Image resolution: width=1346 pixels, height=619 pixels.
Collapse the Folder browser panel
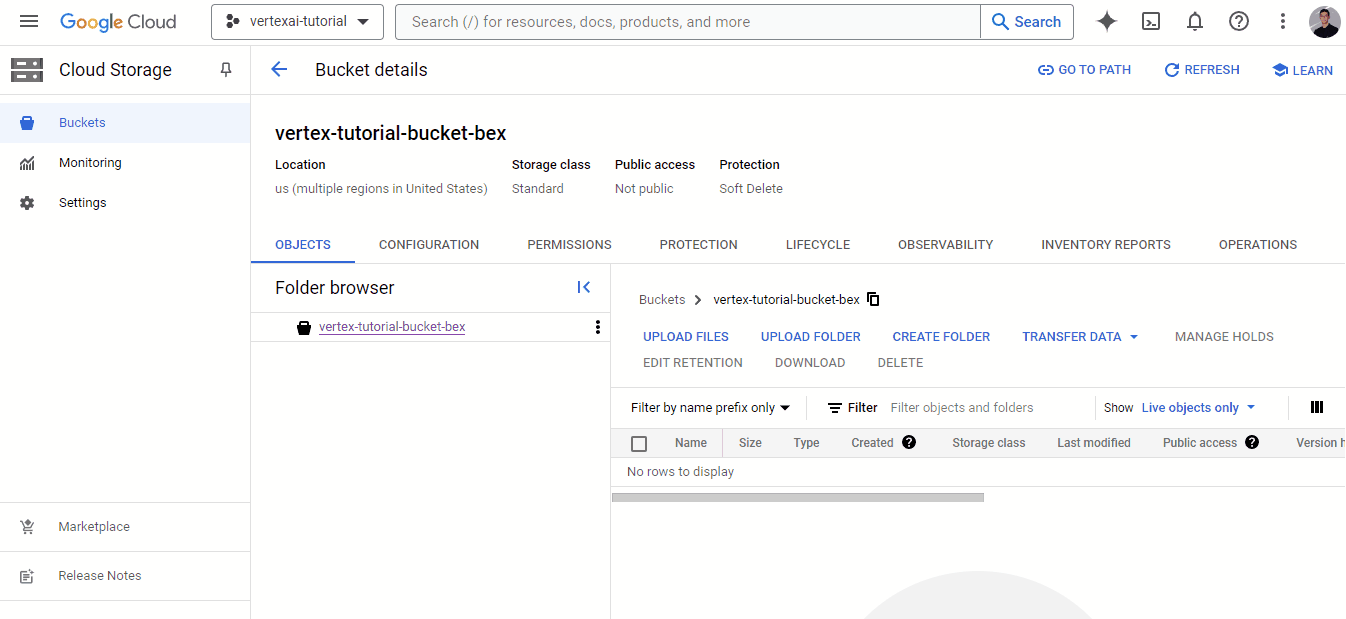(x=584, y=287)
